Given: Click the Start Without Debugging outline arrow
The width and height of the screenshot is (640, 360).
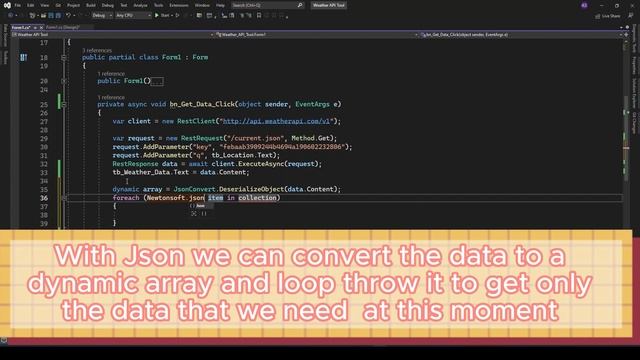Looking at the screenshot, I should click(178, 16).
